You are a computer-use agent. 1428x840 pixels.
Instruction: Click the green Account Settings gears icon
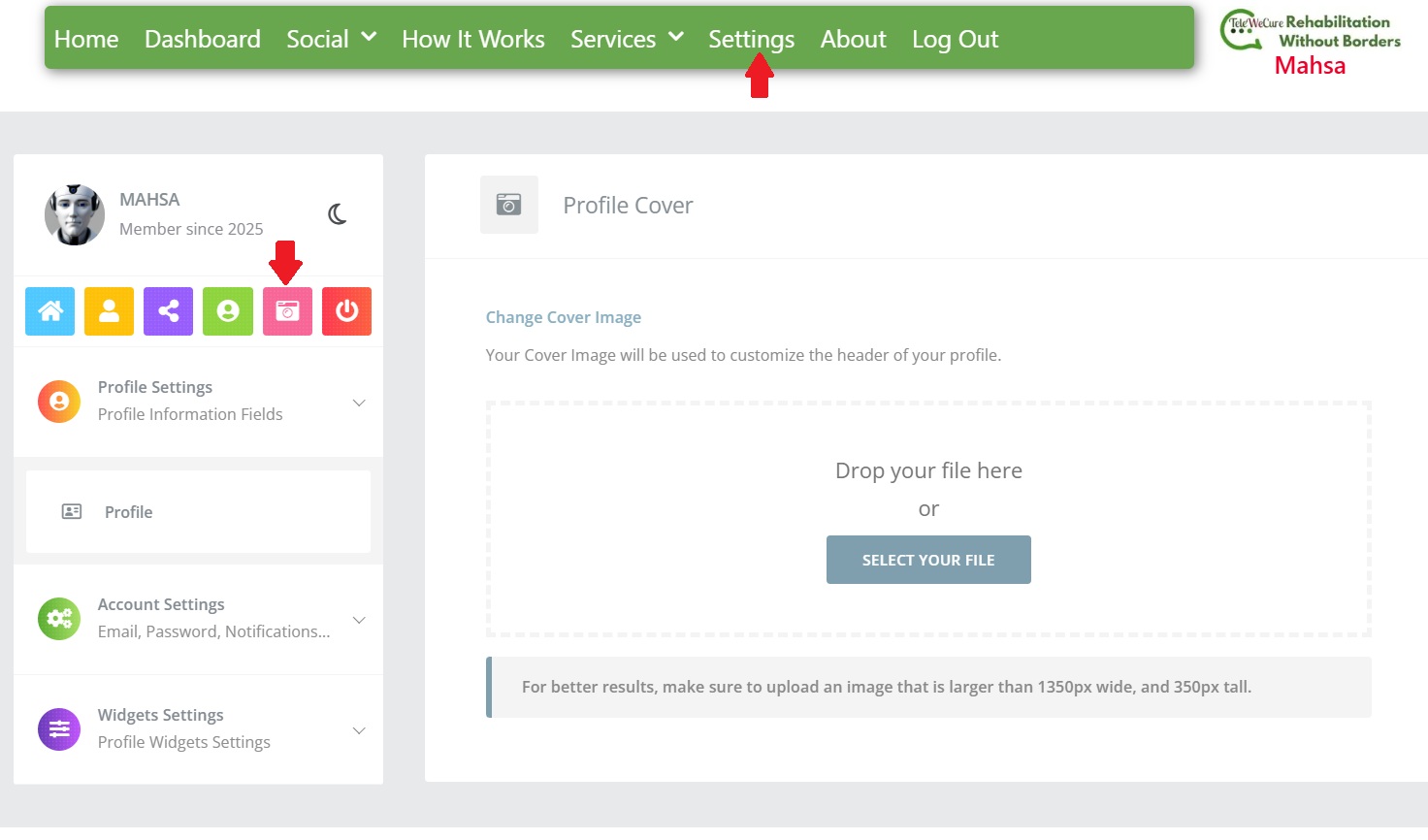click(59, 619)
